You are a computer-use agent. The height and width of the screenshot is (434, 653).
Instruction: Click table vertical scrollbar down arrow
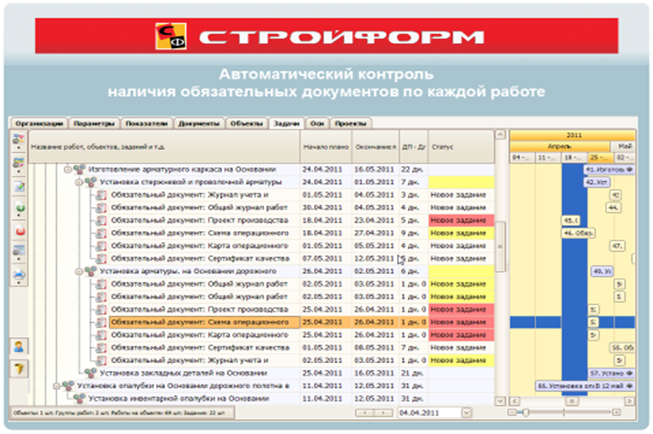[500, 401]
